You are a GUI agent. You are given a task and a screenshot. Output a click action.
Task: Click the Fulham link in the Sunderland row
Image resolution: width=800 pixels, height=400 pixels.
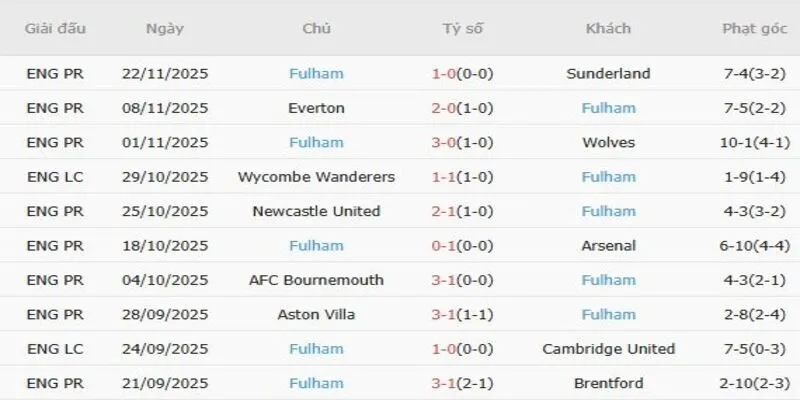click(316, 73)
